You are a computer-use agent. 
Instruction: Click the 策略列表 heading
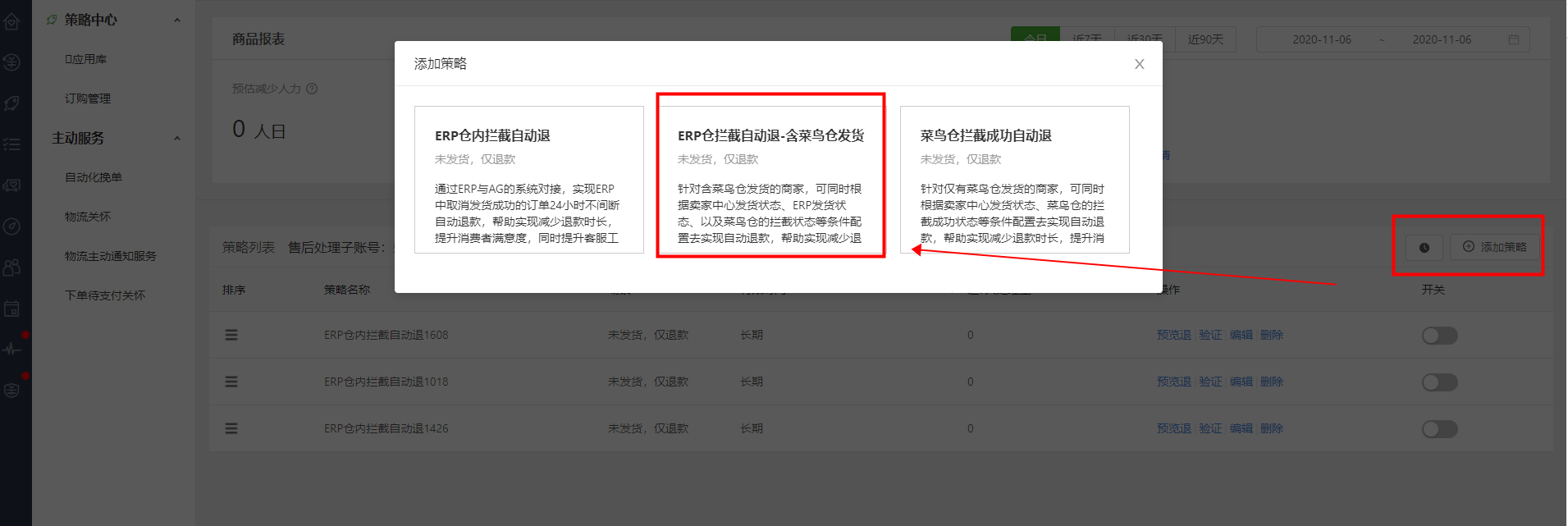[249, 247]
